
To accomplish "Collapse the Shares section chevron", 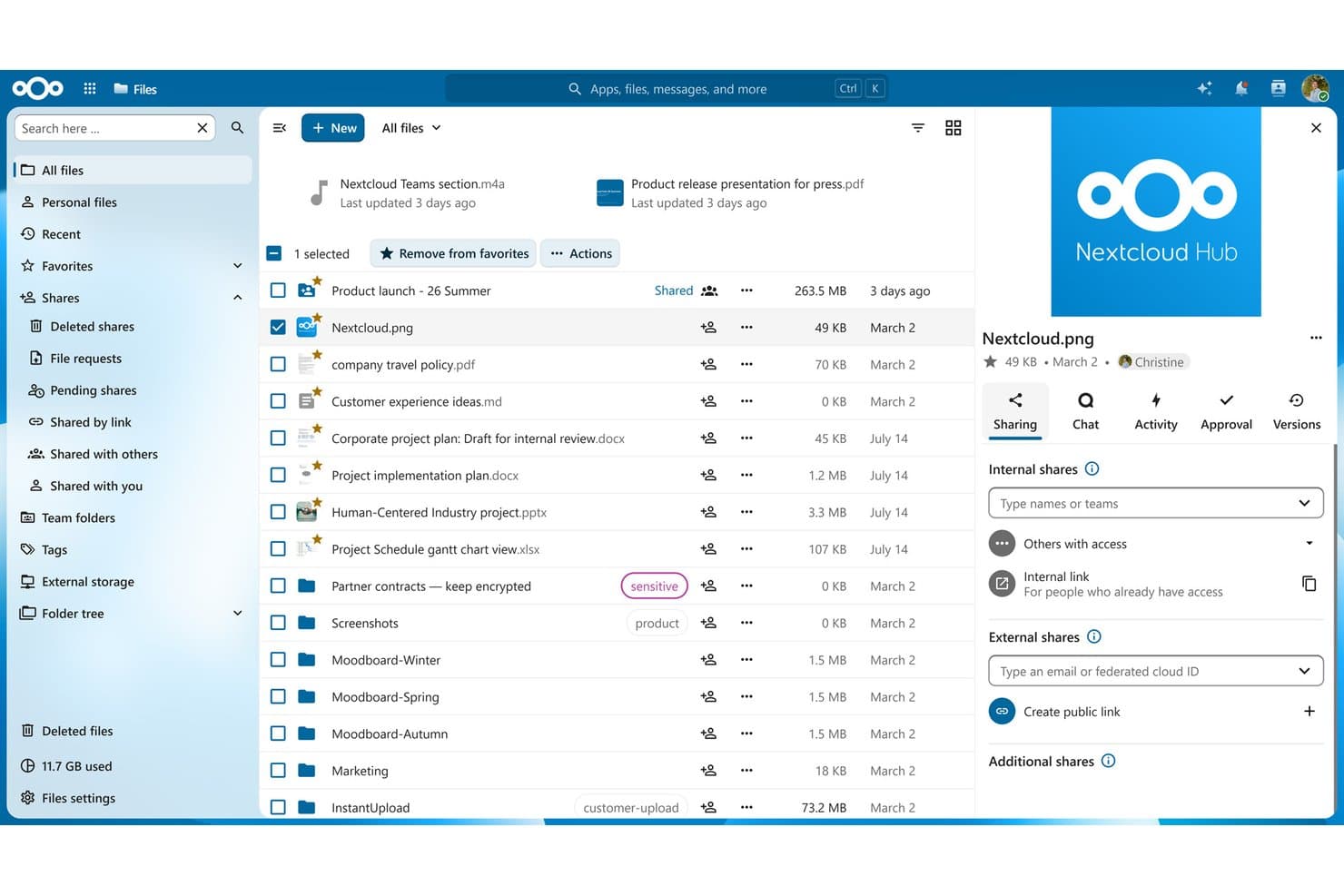I will [x=237, y=298].
